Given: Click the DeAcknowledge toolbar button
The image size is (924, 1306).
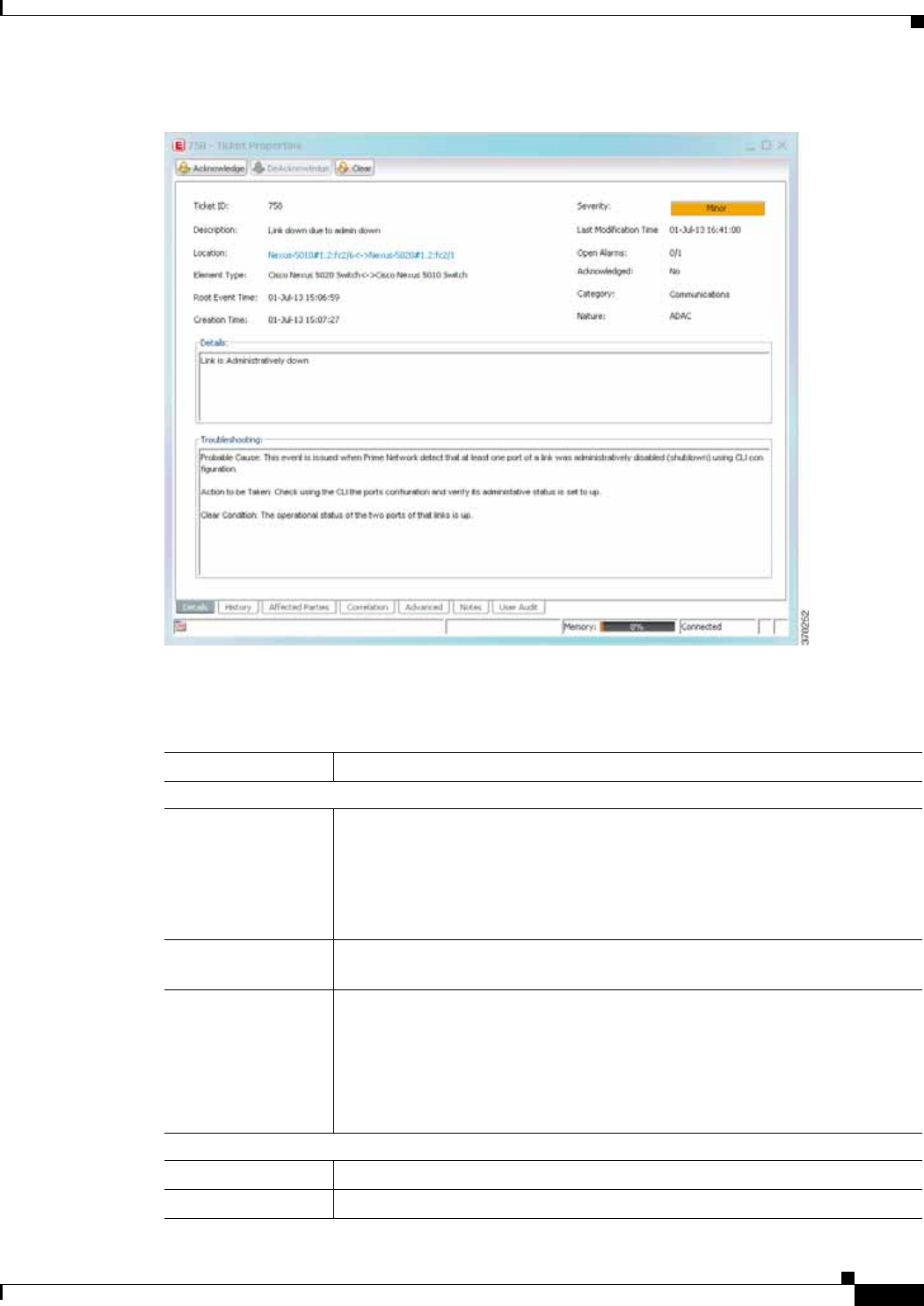Looking at the screenshot, I should tap(291, 168).
